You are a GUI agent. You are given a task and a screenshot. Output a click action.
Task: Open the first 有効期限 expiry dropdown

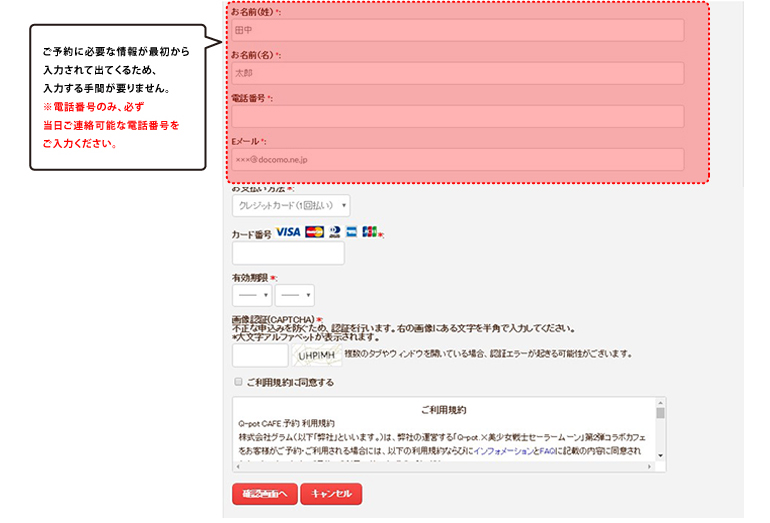[252, 295]
